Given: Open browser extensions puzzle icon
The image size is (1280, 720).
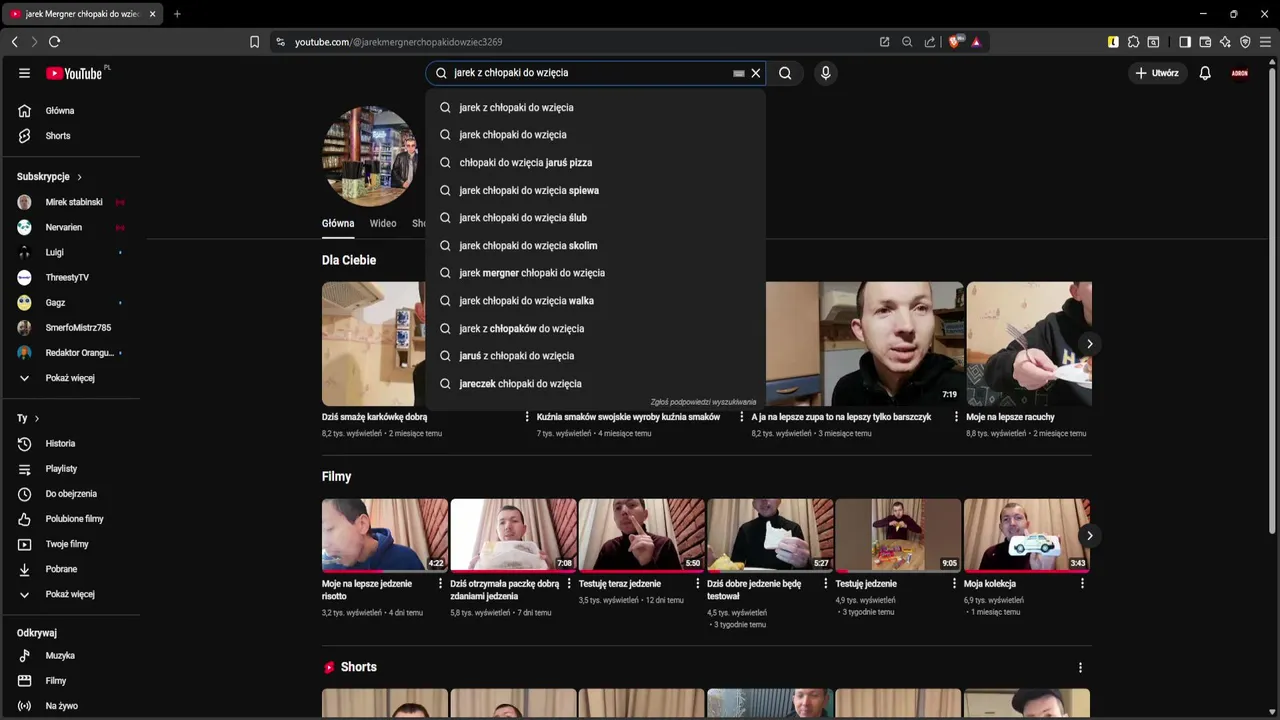Looking at the screenshot, I should pyautogui.click(x=1133, y=42).
